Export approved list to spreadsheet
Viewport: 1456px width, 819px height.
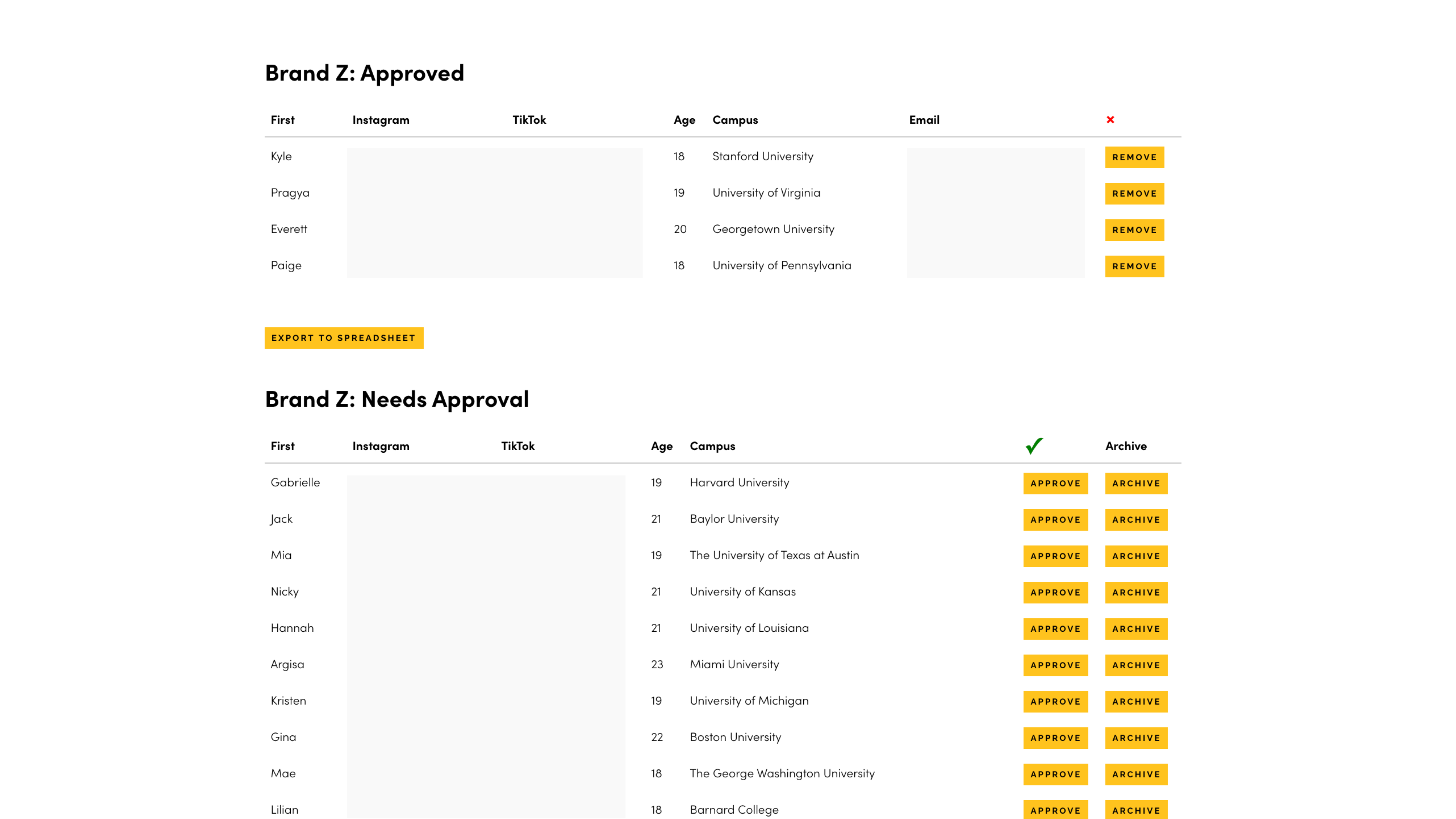click(x=344, y=338)
